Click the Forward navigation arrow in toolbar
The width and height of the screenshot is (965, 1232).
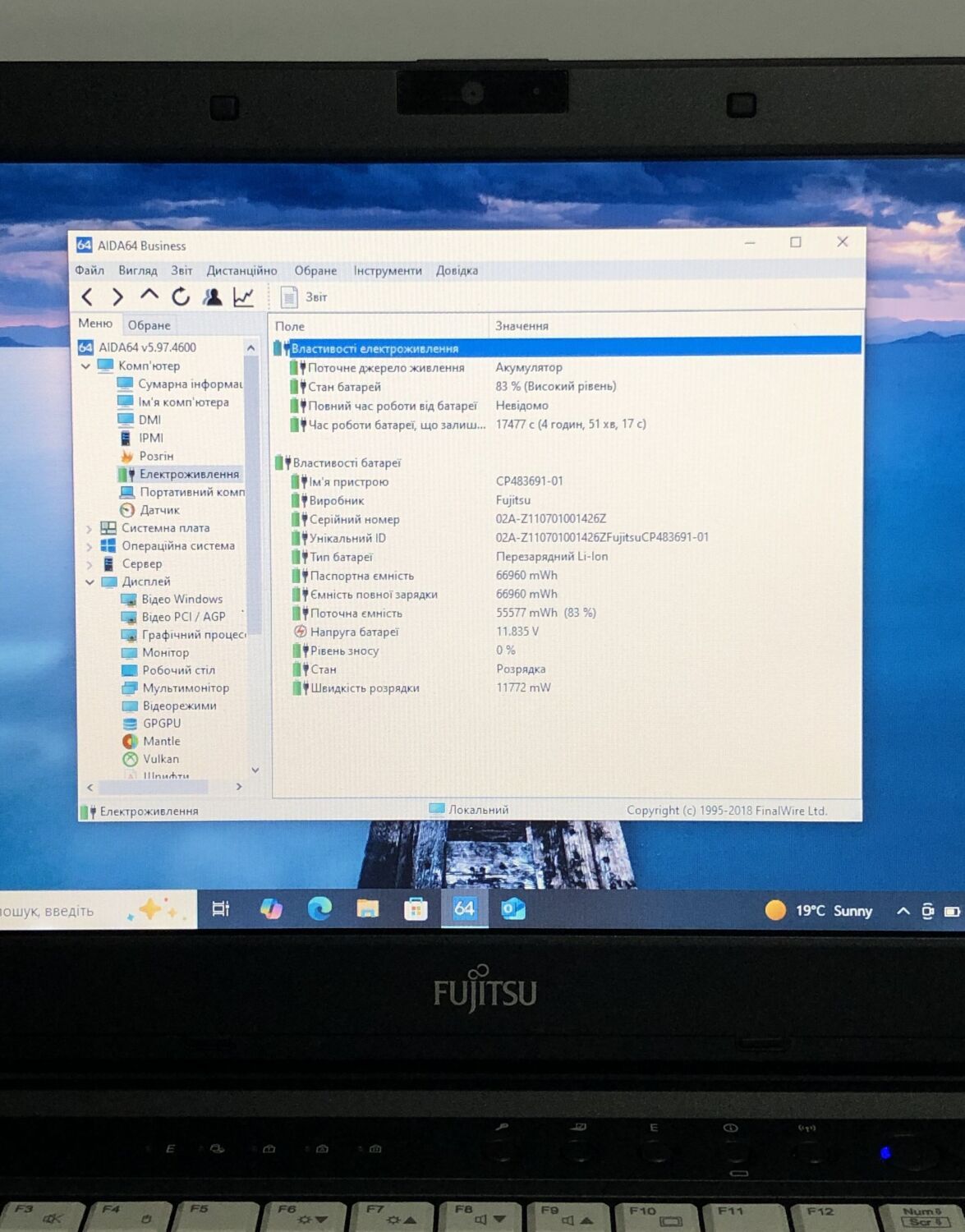point(117,297)
